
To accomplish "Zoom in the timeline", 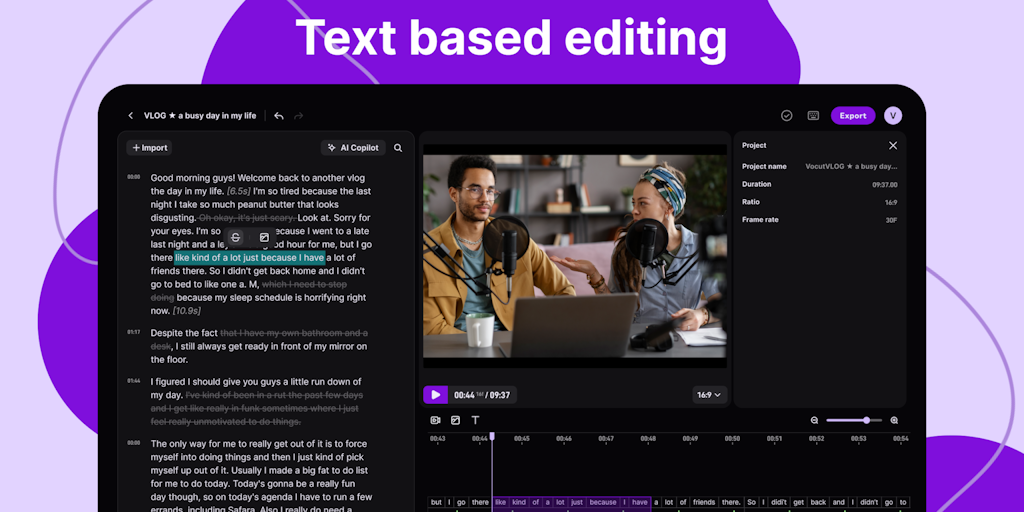I will [894, 421].
